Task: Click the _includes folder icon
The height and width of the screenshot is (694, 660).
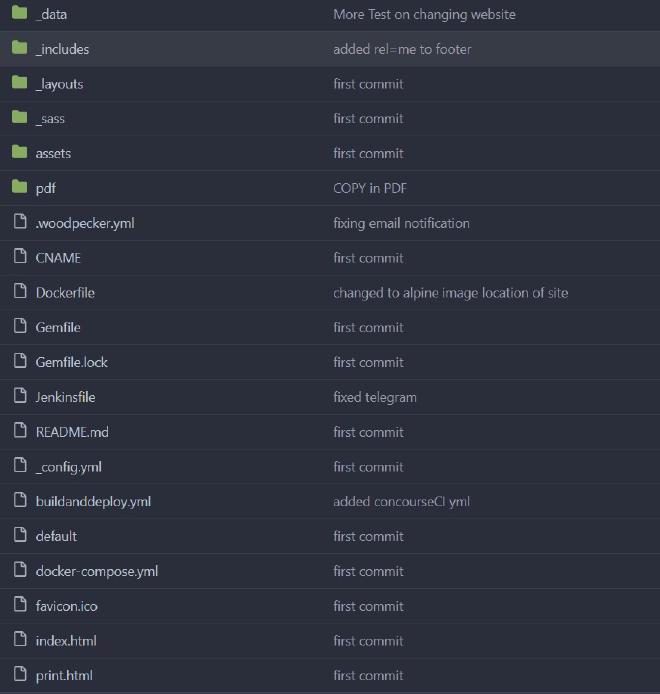Action: (19, 49)
